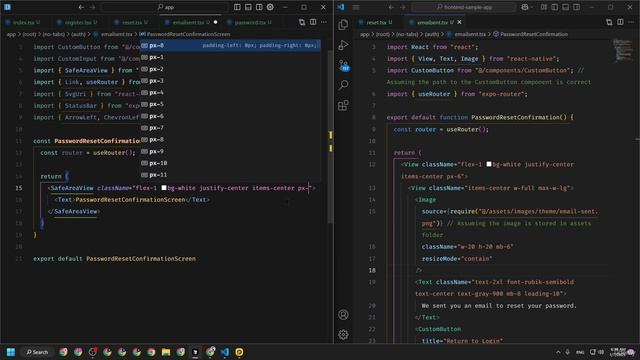Open Copilot dropdown arrow in right title bar
The image size is (640, 360).
pos(532,7)
